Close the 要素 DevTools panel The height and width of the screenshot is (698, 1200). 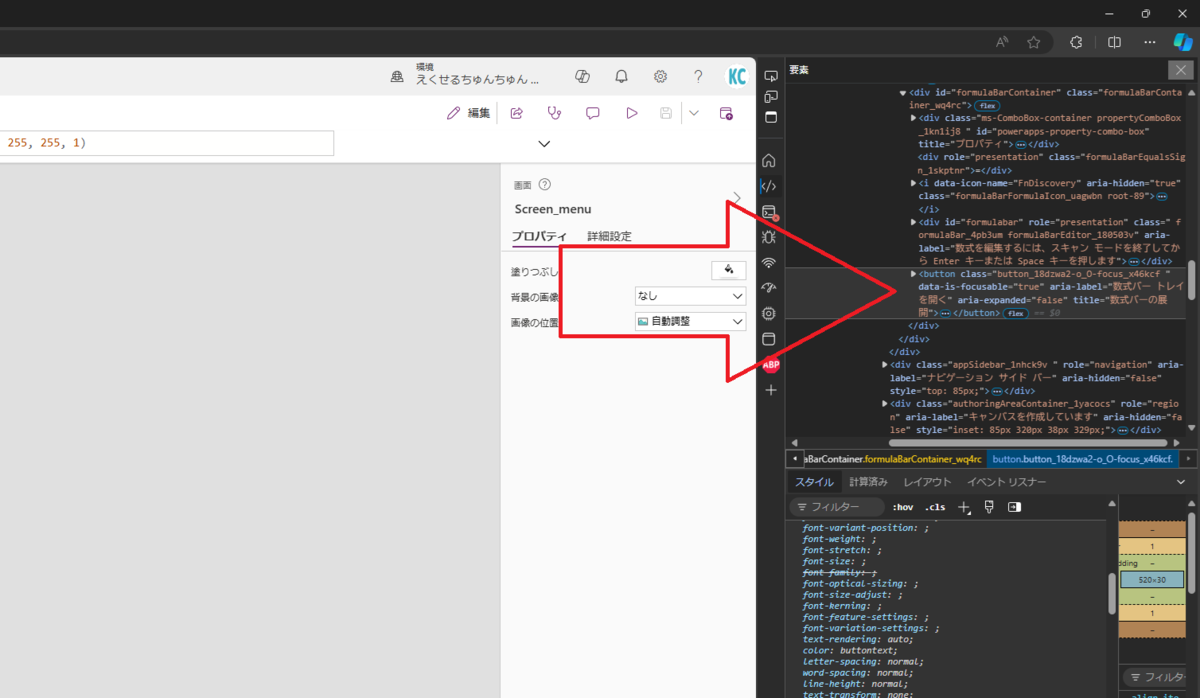pyautogui.click(x=1181, y=70)
